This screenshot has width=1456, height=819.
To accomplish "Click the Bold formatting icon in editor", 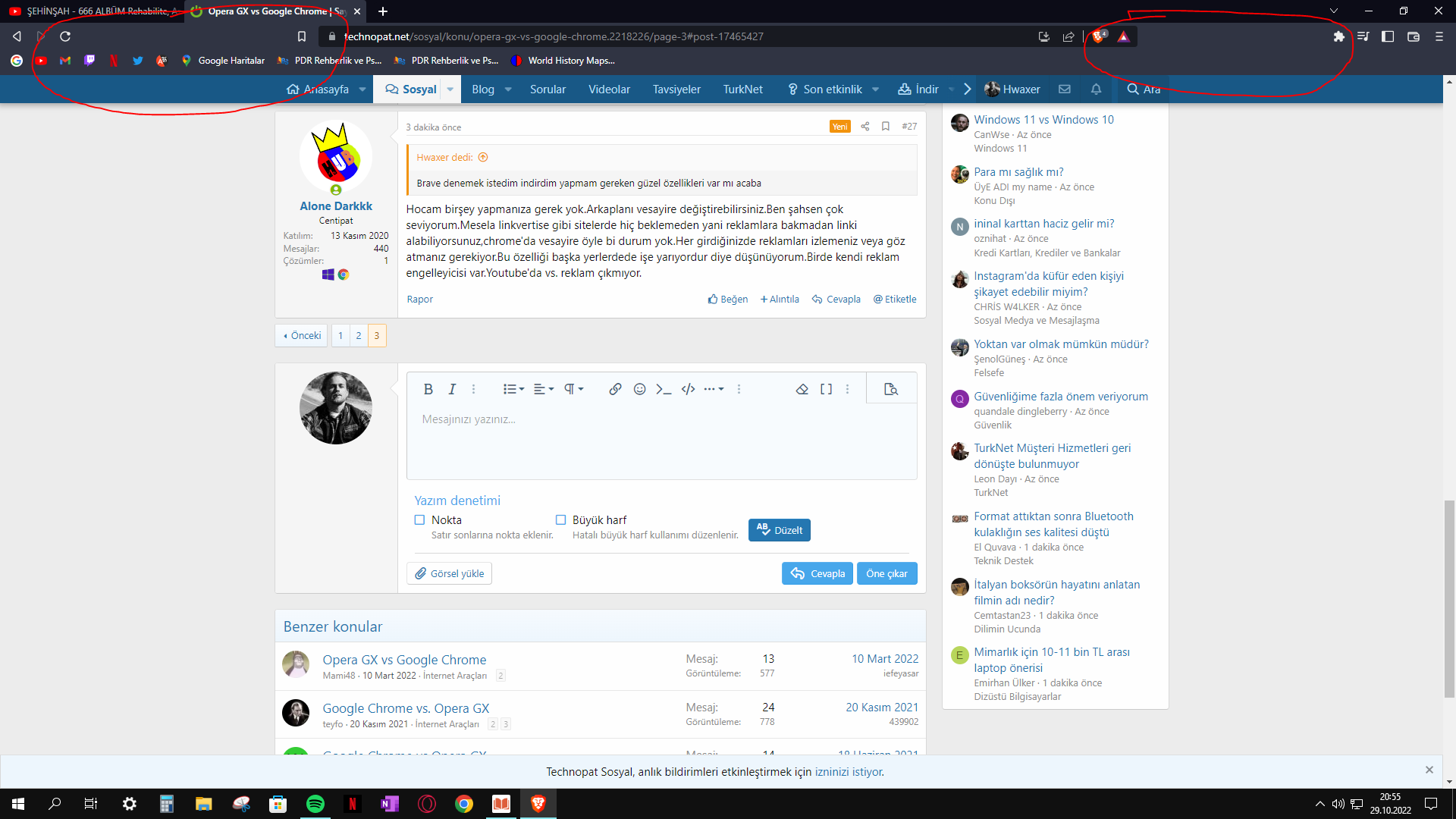I will 428,389.
